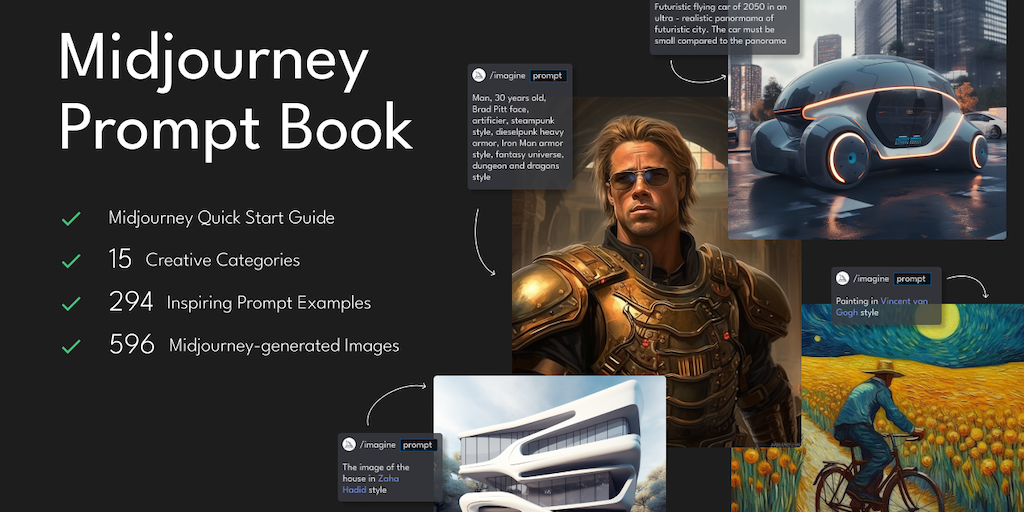Screen dimensions: 1024x512
Task: Open the armored man with sunglasses image
Action: coord(656,271)
